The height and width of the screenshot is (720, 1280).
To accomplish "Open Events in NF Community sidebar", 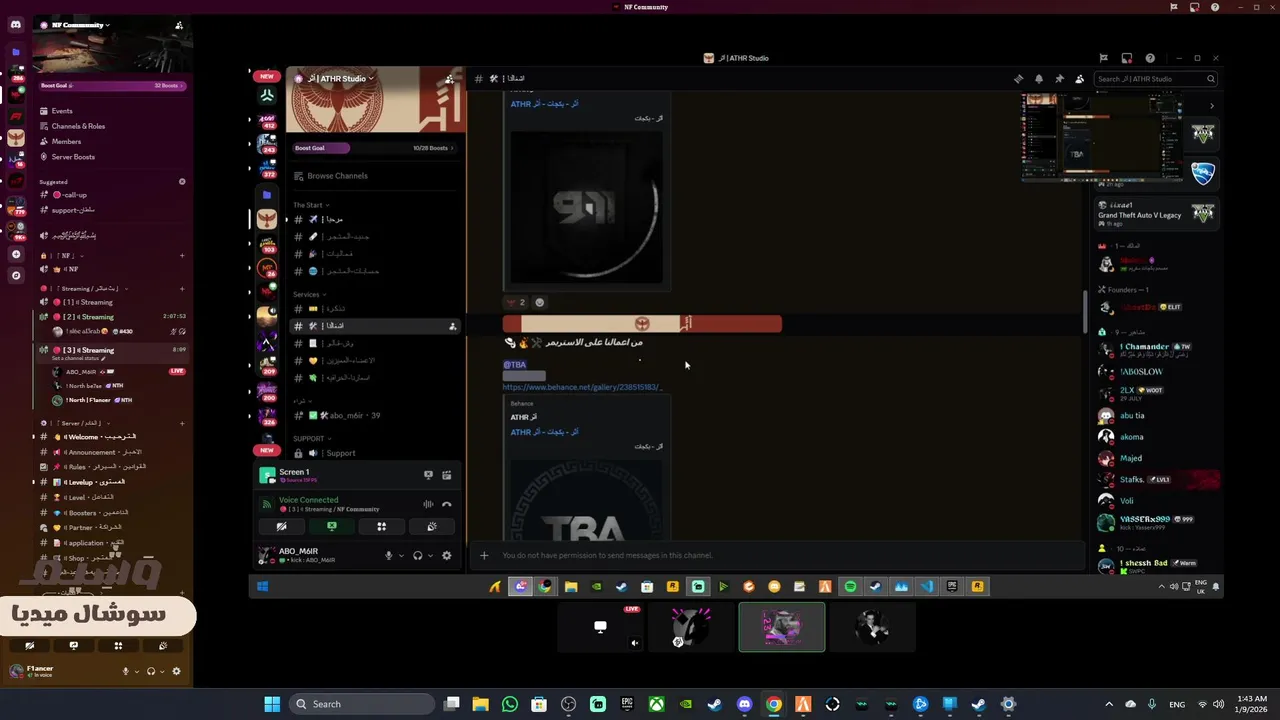I will pyautogui.click(x=62, y=111).
